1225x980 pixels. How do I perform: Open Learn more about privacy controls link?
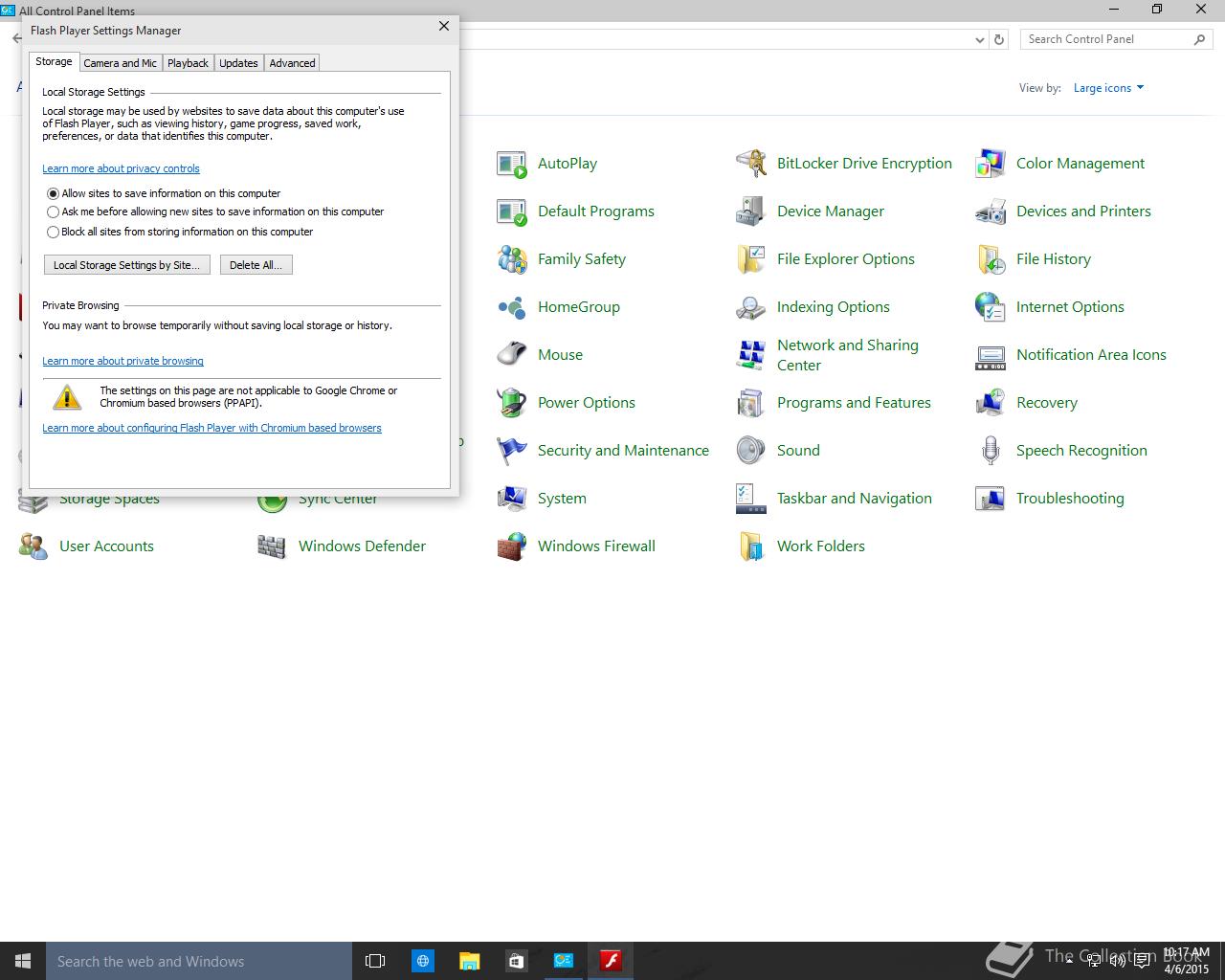[121, 168]
